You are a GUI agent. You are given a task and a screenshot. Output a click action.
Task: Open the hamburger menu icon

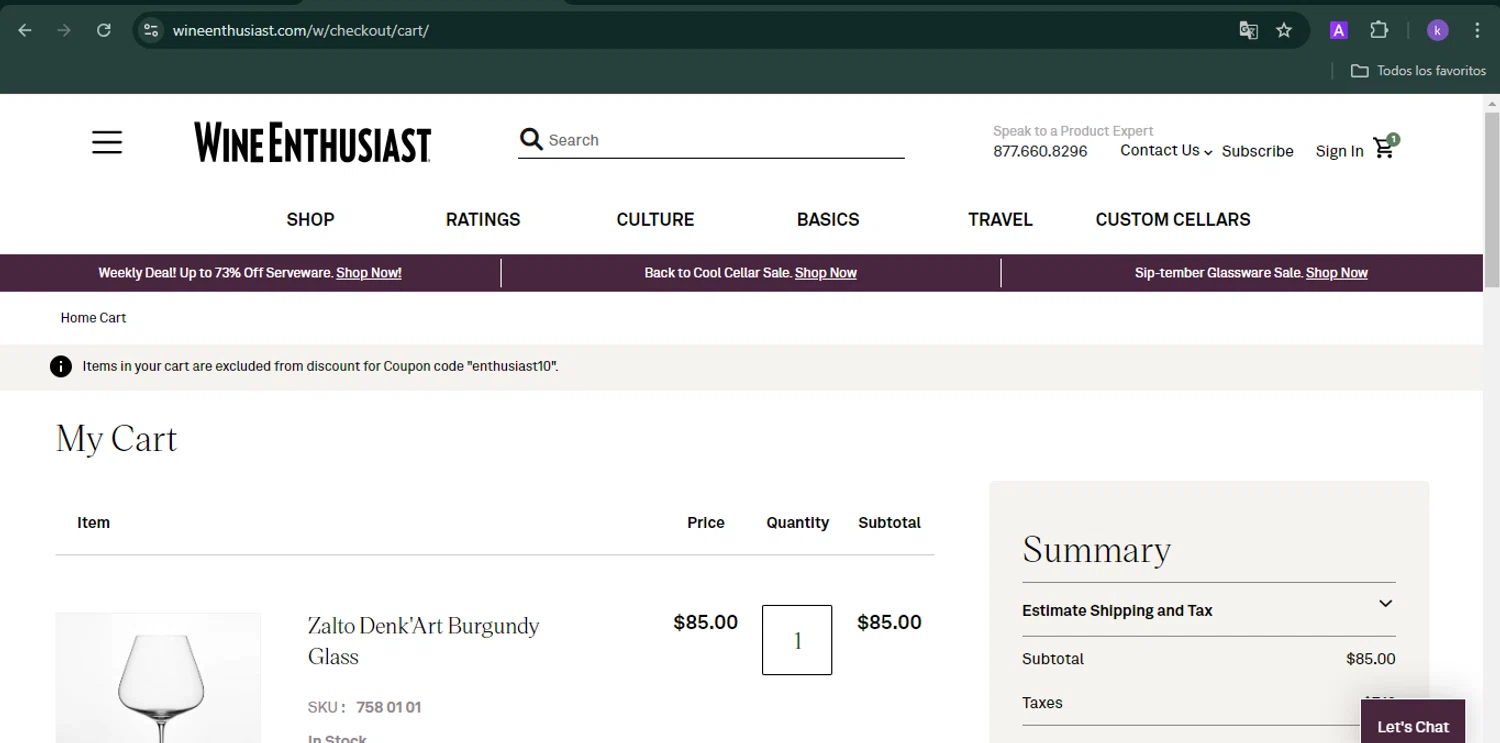(x=107, y=142)
